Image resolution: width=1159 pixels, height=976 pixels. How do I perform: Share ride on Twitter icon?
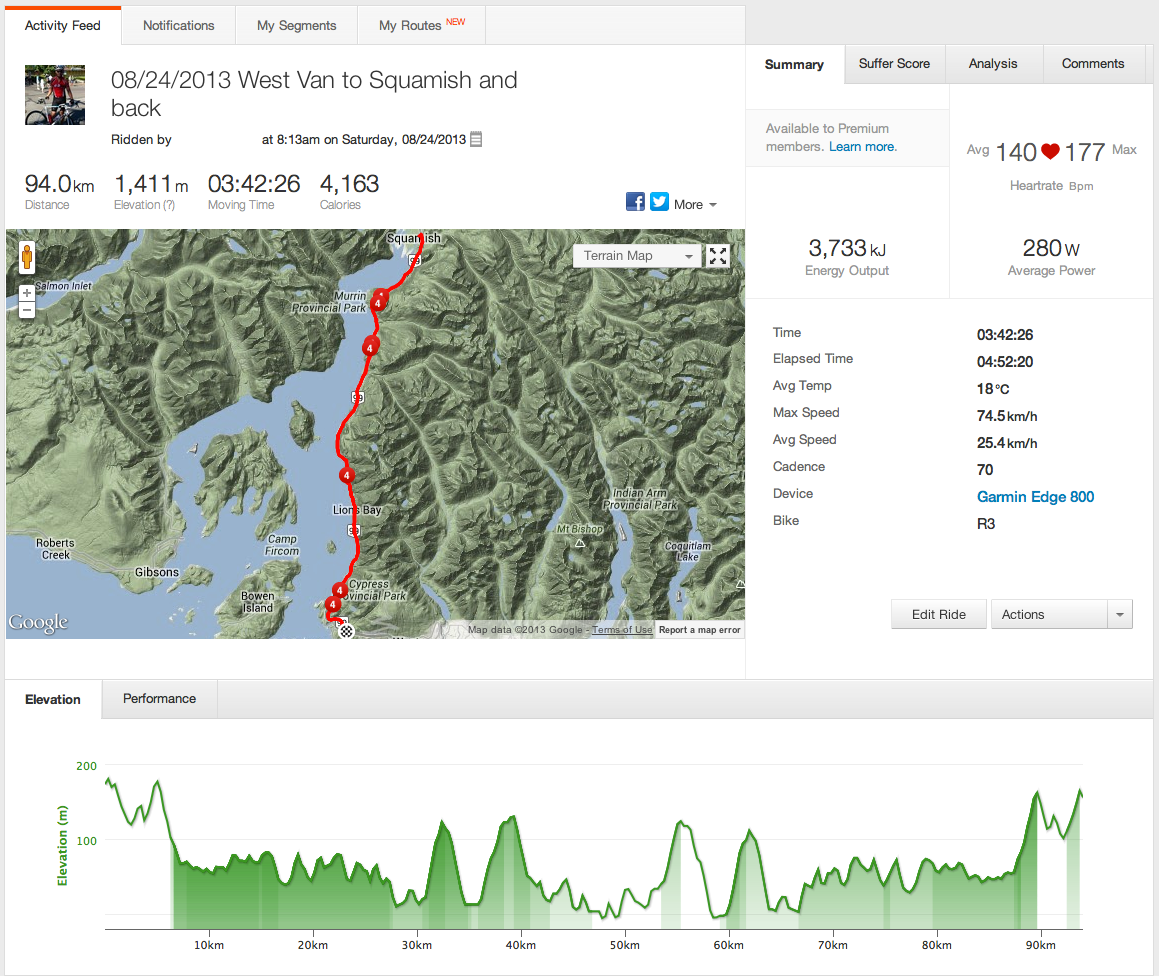click(x=659, y=202)
